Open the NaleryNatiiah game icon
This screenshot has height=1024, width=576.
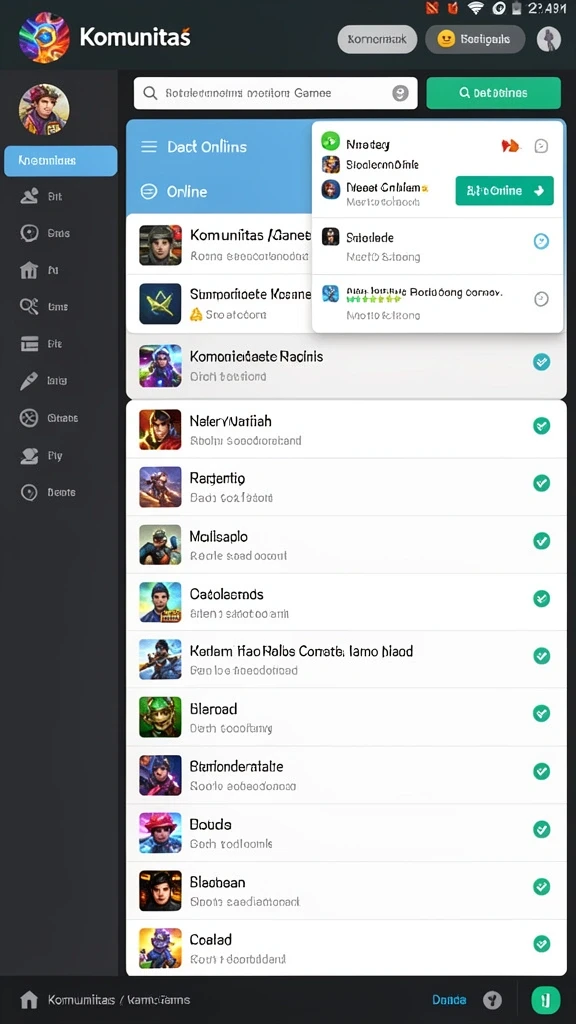click(161, 430)
